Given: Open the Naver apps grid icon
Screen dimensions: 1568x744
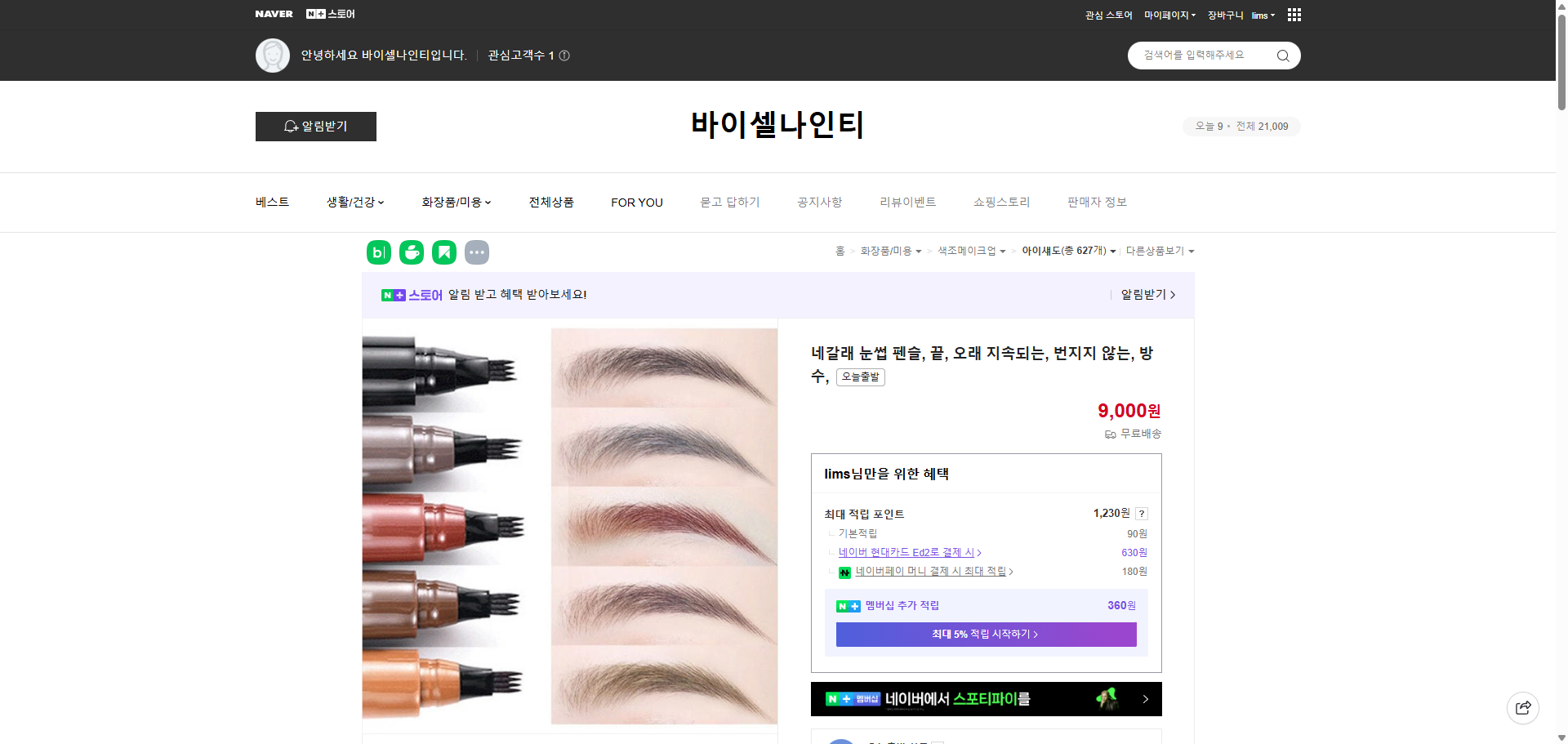Looking at the screenshot, I should pyautogui.click(x=1293, y=14).
